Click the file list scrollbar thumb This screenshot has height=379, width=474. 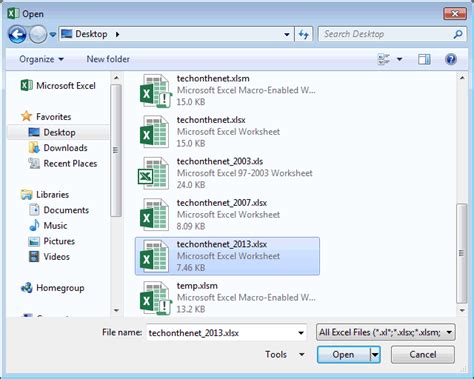pos(462,253)
